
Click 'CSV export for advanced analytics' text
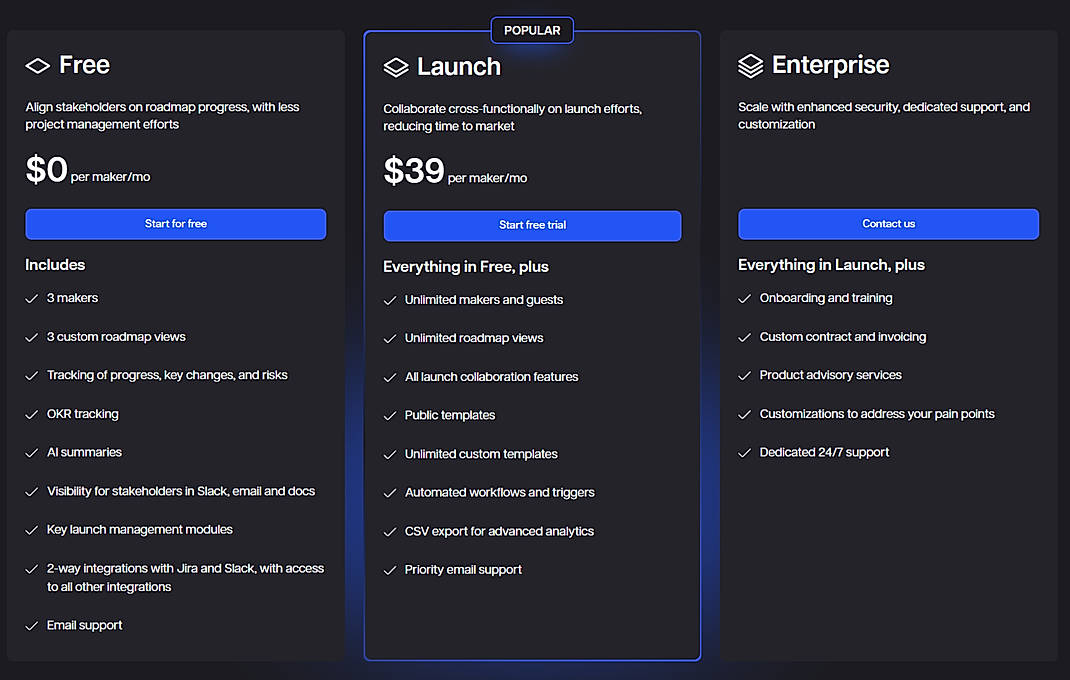point(500,531)
